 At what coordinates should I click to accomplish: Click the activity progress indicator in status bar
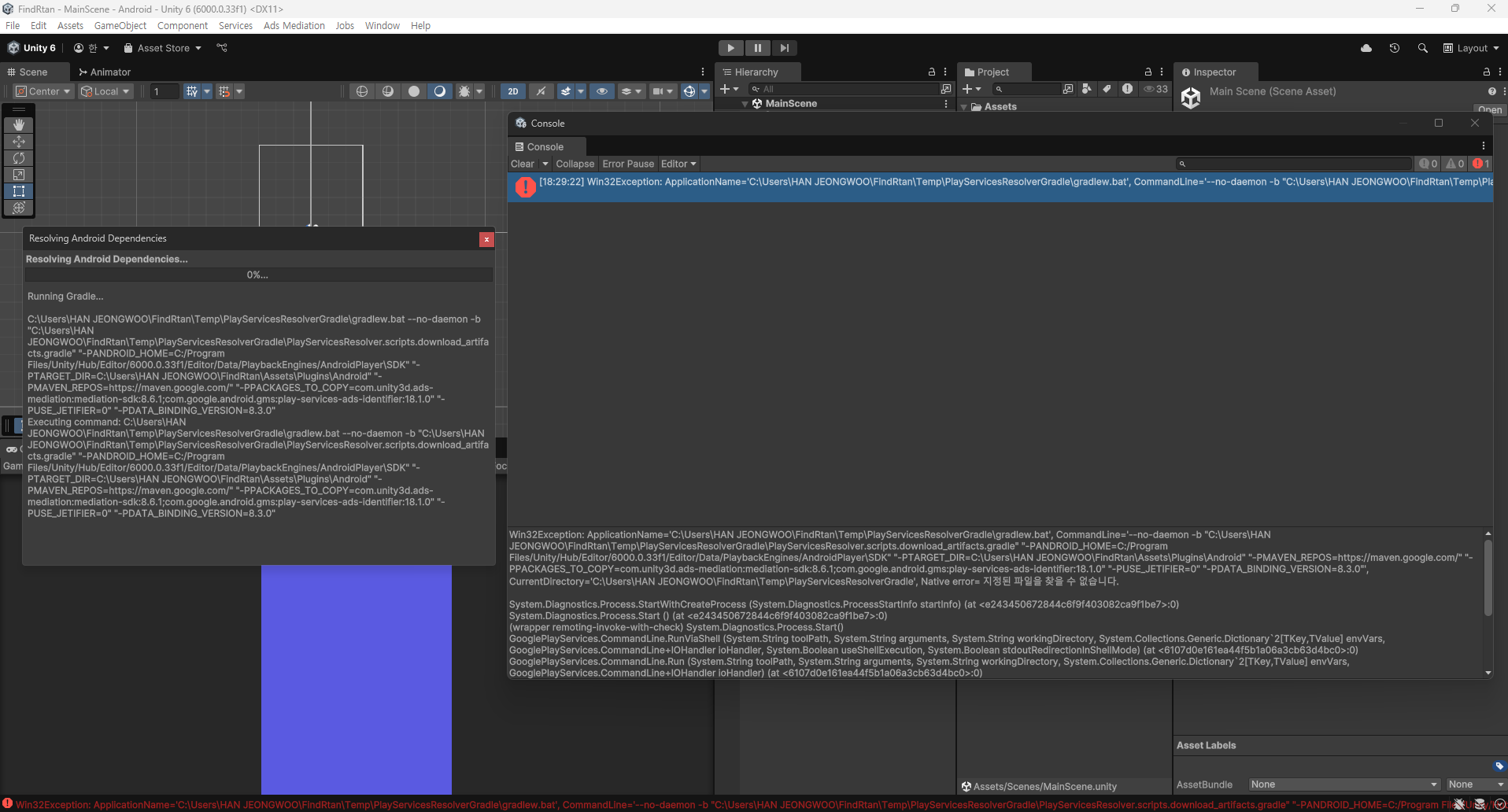[x=1499, y=804]
